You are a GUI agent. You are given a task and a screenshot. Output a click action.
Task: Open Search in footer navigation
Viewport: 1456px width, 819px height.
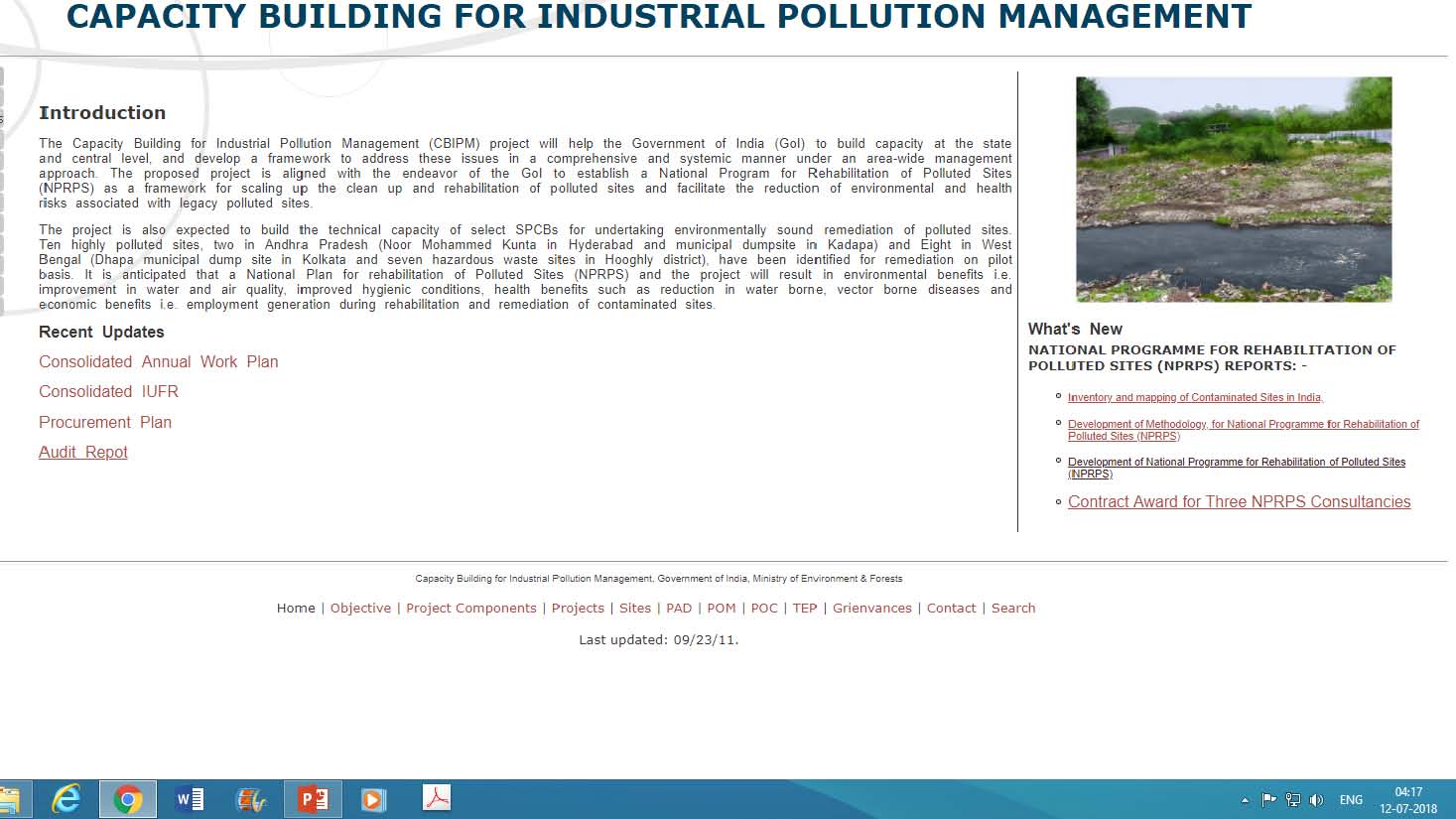[1013, 609]
